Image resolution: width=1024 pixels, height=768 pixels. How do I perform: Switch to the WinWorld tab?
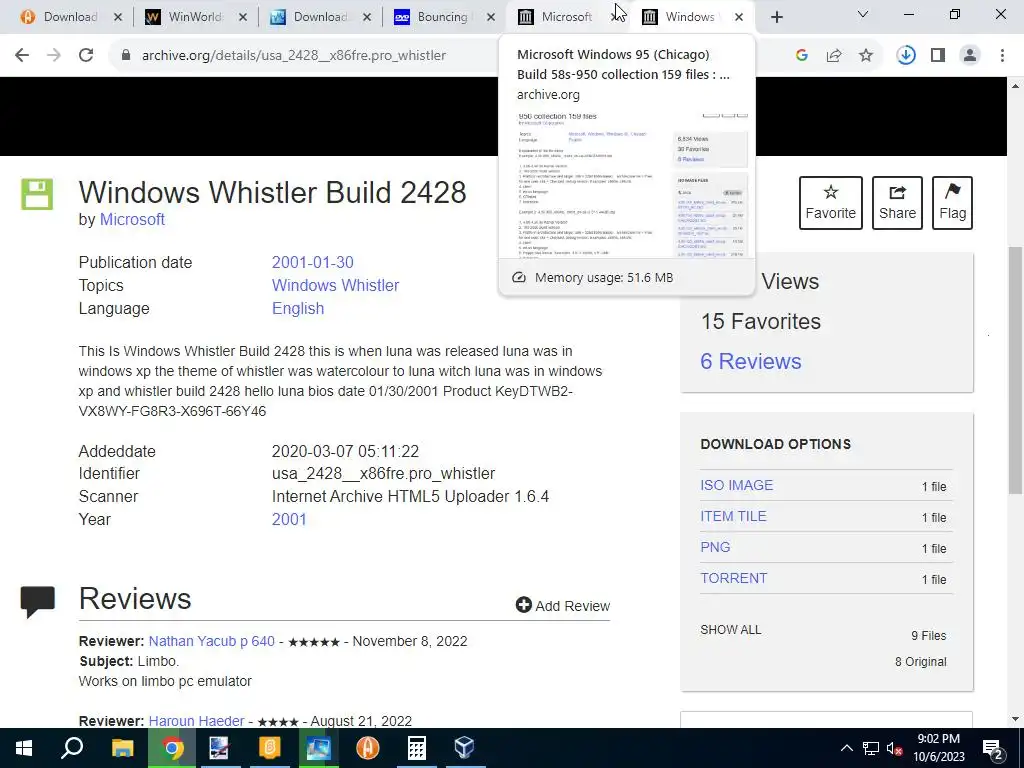tap(194, 17)
